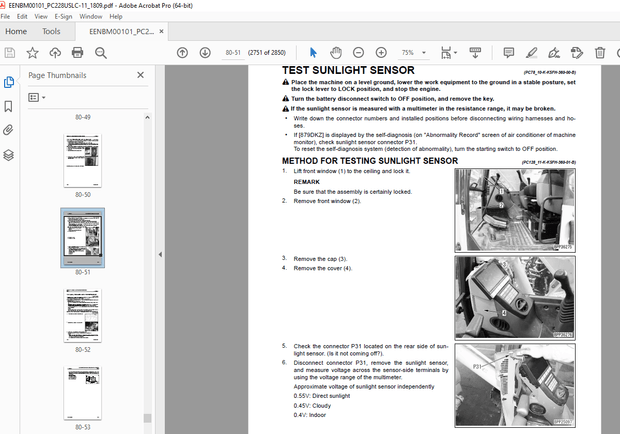Go to the next page with down arrow
The width and height of the screenshot is (620, 434).
(x=205, y=53)
